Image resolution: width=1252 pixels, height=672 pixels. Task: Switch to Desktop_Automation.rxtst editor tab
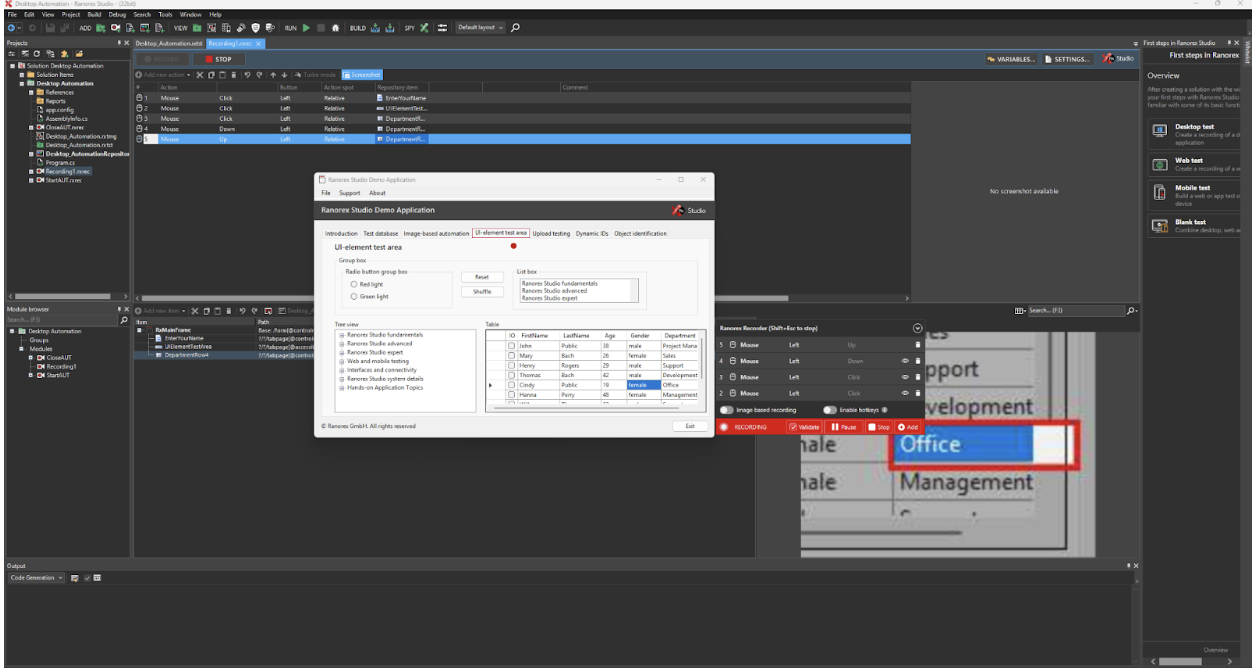[x=169, y=43]
